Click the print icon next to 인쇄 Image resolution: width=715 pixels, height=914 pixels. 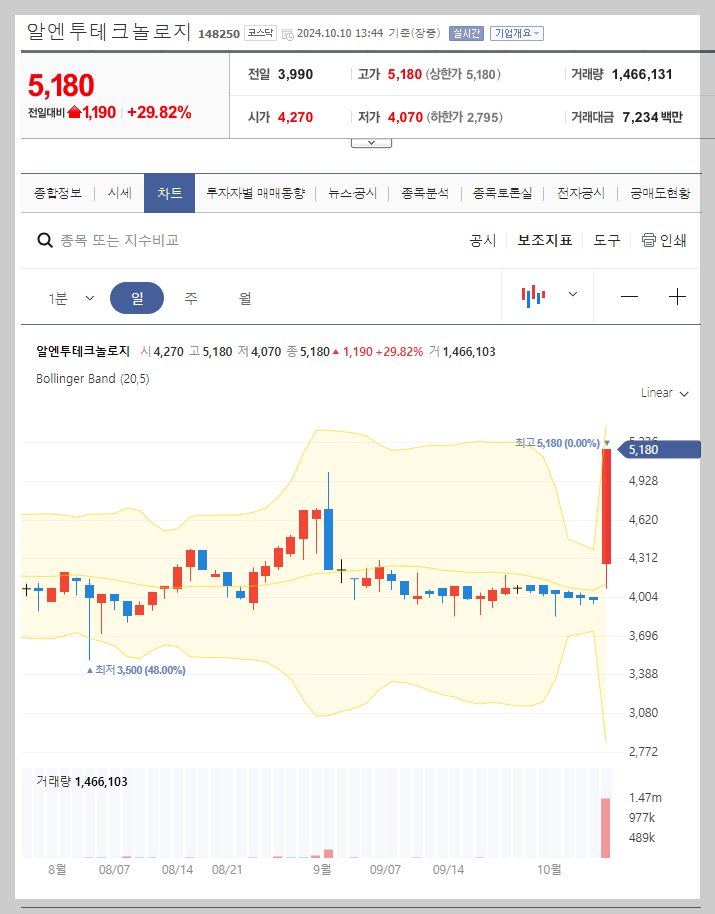coord(647,240)
